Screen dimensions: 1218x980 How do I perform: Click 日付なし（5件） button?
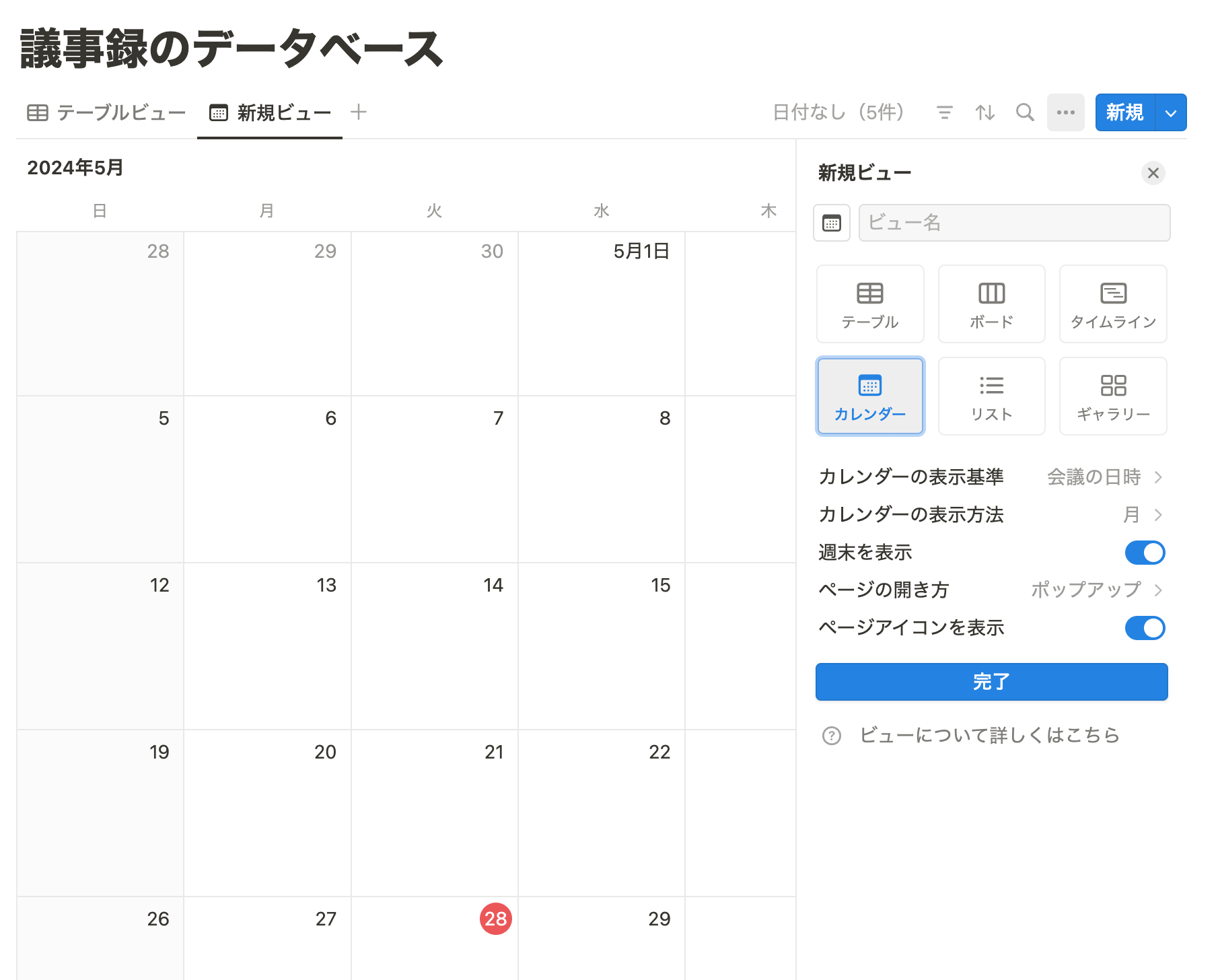[x=838, y=112]
